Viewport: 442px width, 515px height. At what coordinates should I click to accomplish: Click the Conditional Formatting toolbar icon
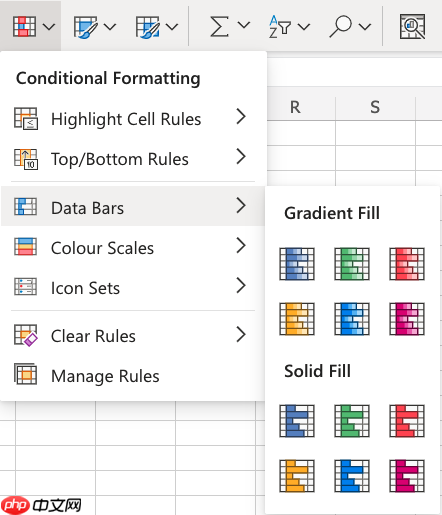click(x=24, y=26)
